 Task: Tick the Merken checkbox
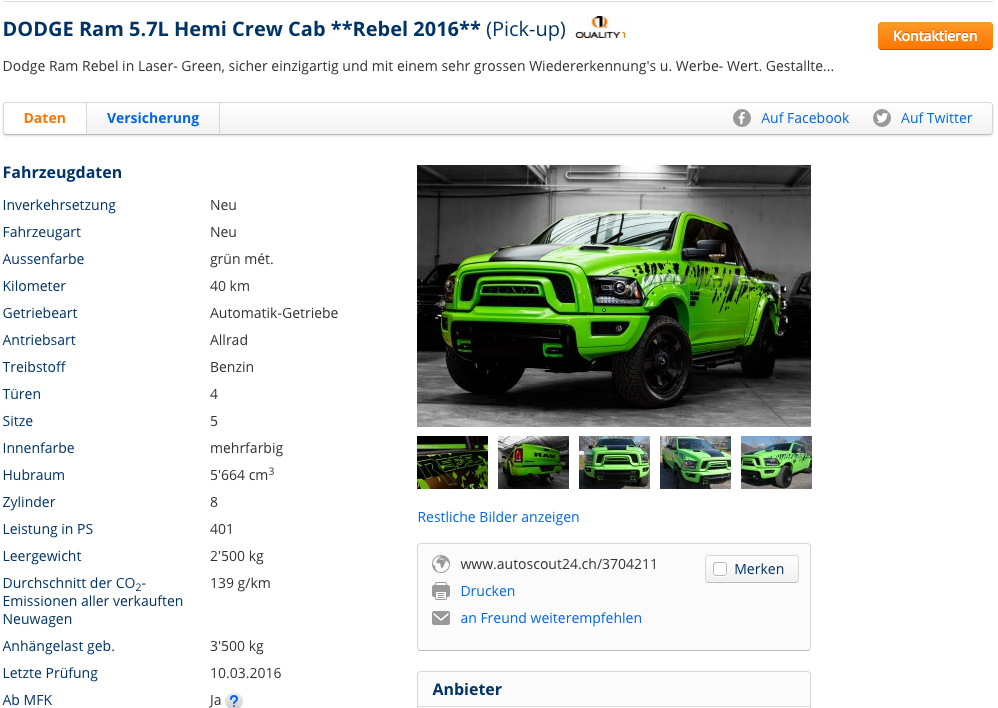(x=720, y=569)
